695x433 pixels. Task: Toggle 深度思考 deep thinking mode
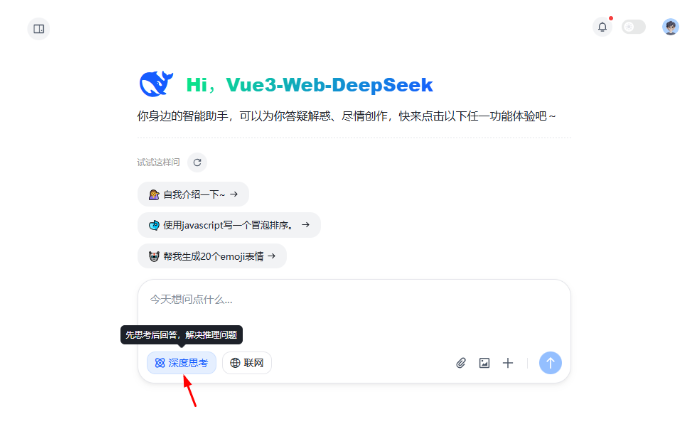tap(181, 363)
